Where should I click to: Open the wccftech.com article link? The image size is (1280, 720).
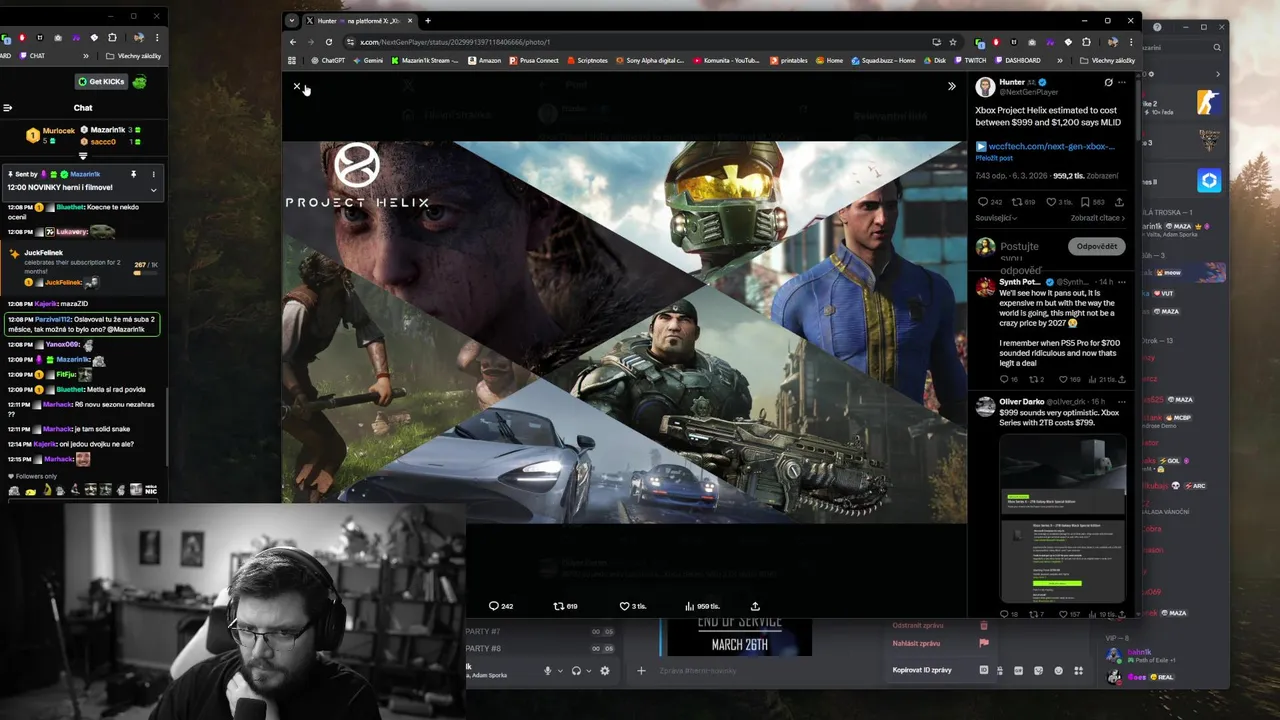(1051, 146)
